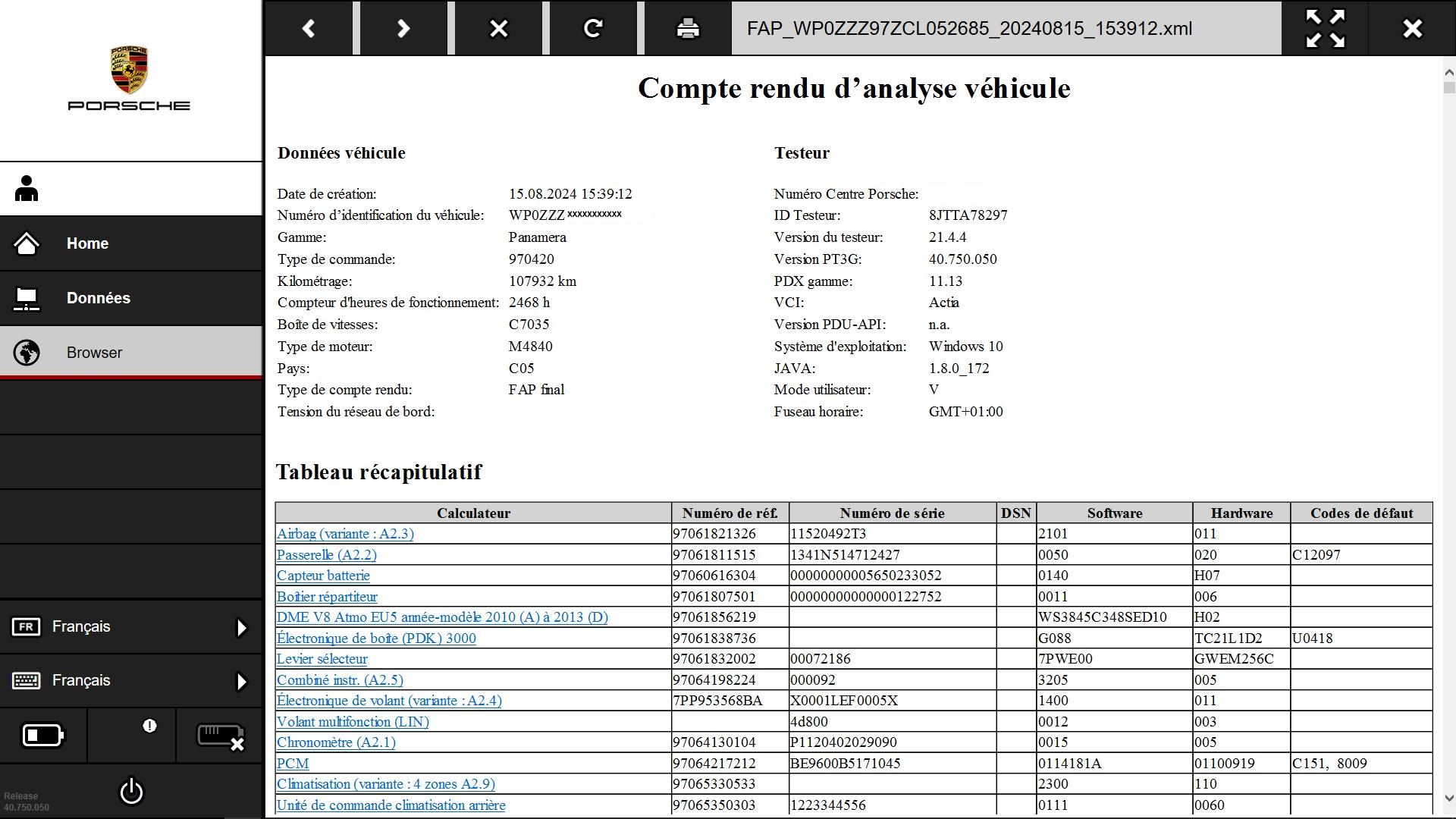Select software value WS3845C348SED10

[1103, 617]
